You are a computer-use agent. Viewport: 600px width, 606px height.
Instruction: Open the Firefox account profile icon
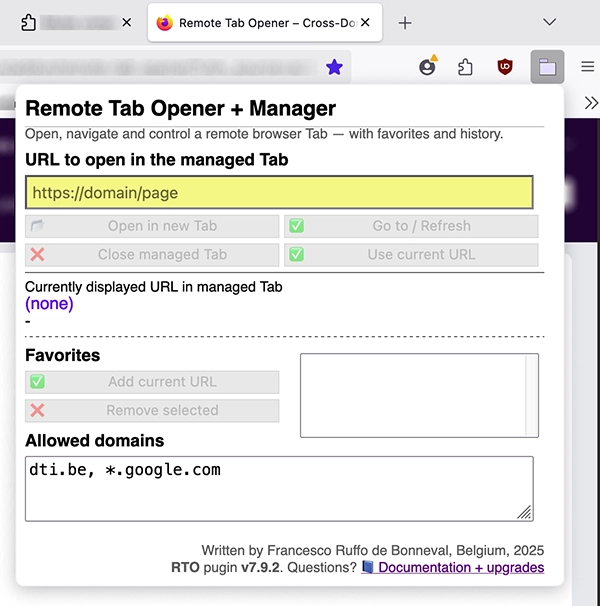coord(428,66)
